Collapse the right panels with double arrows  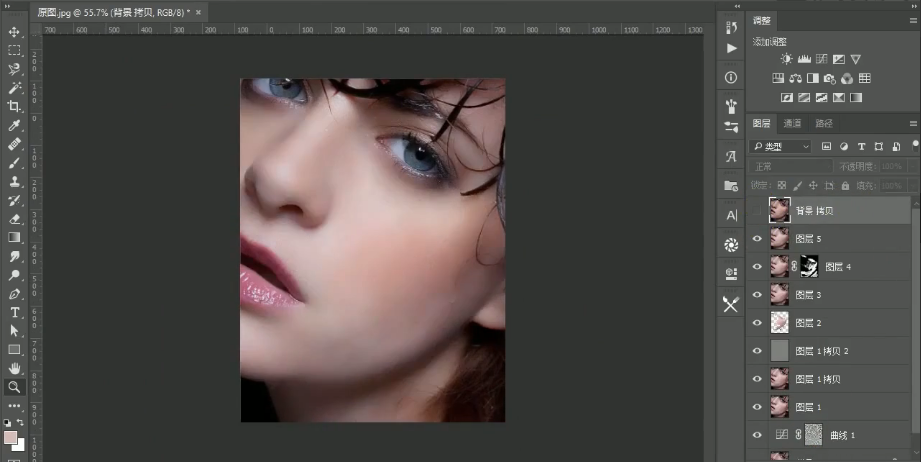tap(914, 6)
